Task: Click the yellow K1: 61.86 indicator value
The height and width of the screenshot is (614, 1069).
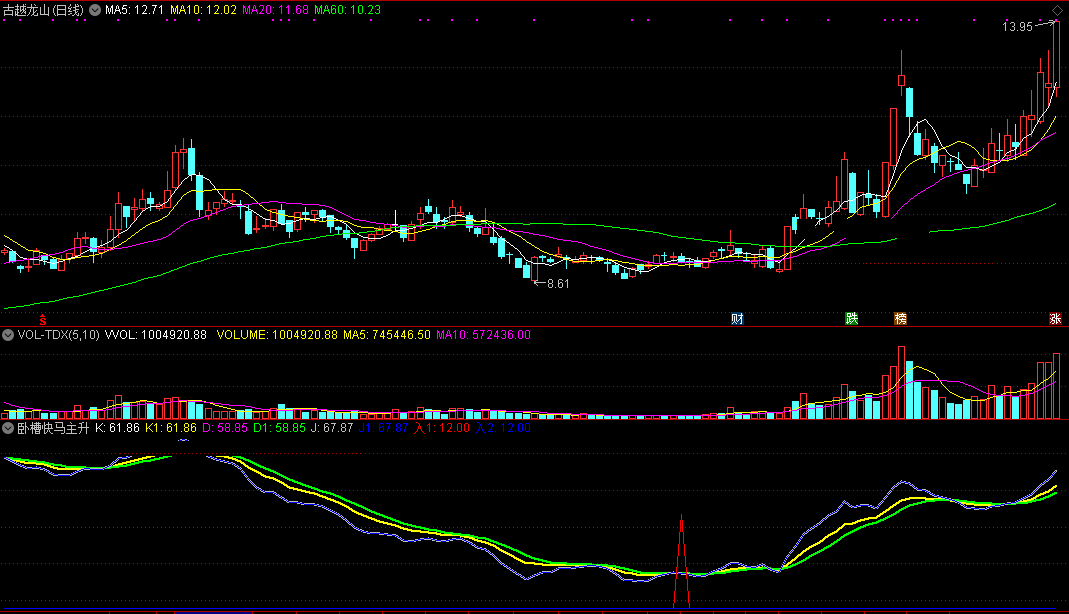Action: pyautogui.click(x=171, y=428)
